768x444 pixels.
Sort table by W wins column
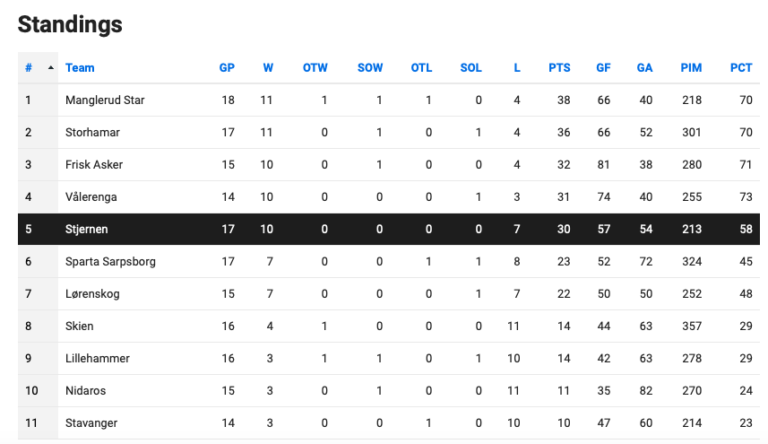pyautogui.click(x=268, y=68)
